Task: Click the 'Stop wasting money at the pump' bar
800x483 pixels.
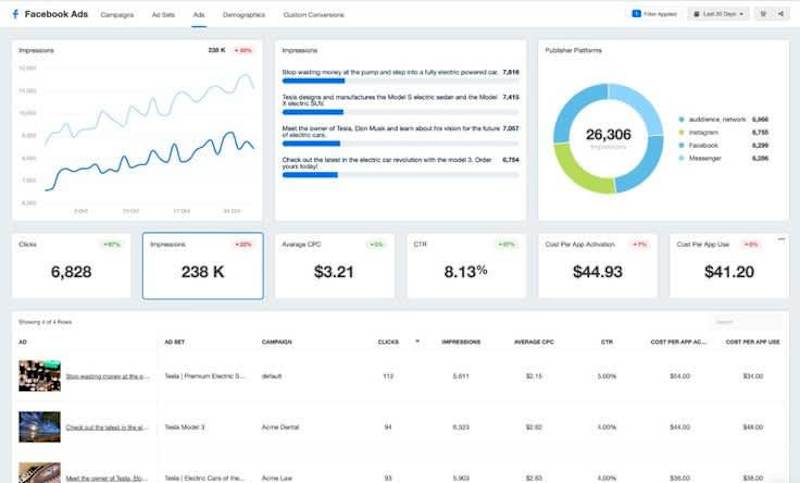Action: (401, 81)
